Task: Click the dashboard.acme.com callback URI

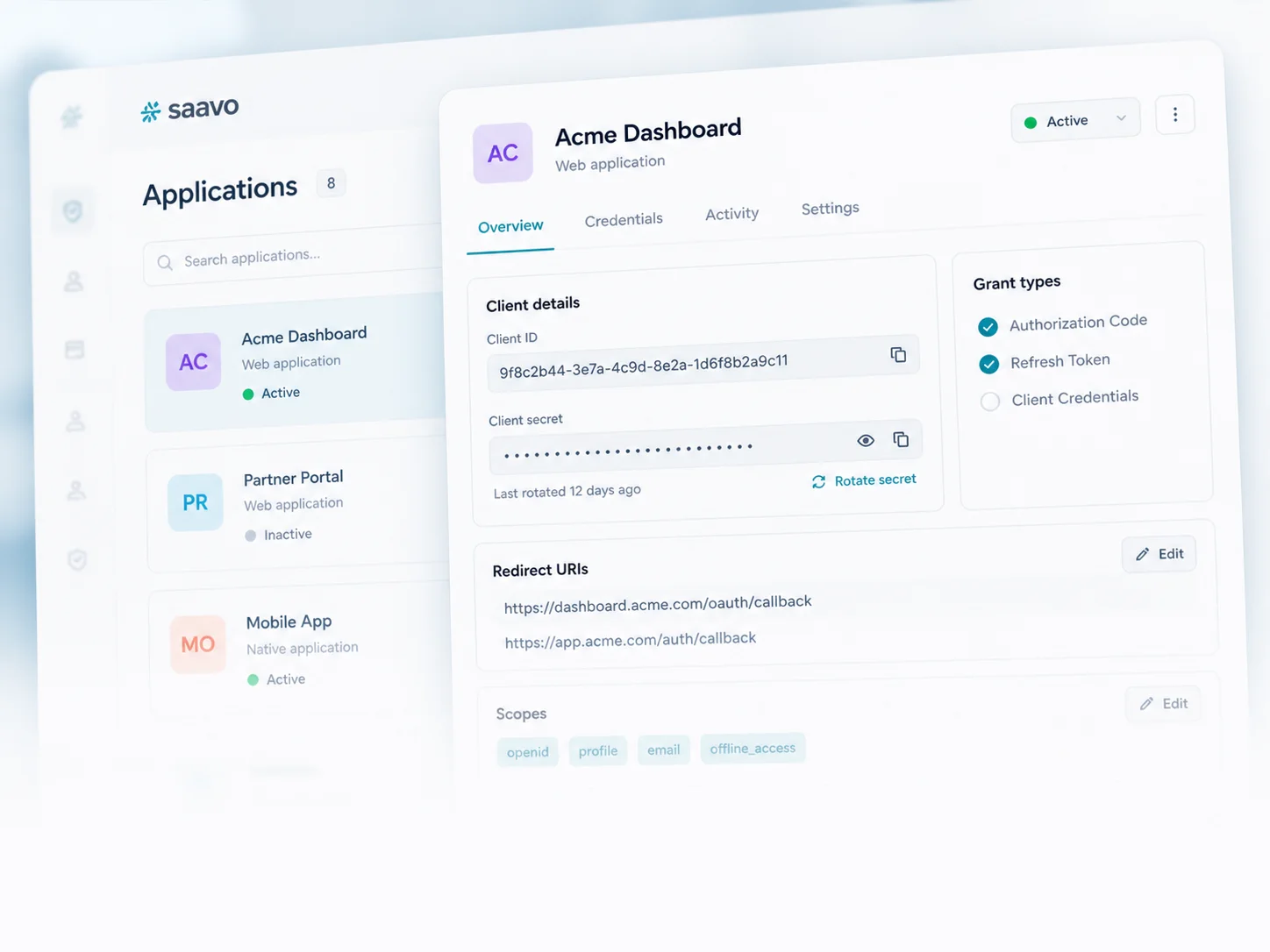Action: [x=658, y=604]
